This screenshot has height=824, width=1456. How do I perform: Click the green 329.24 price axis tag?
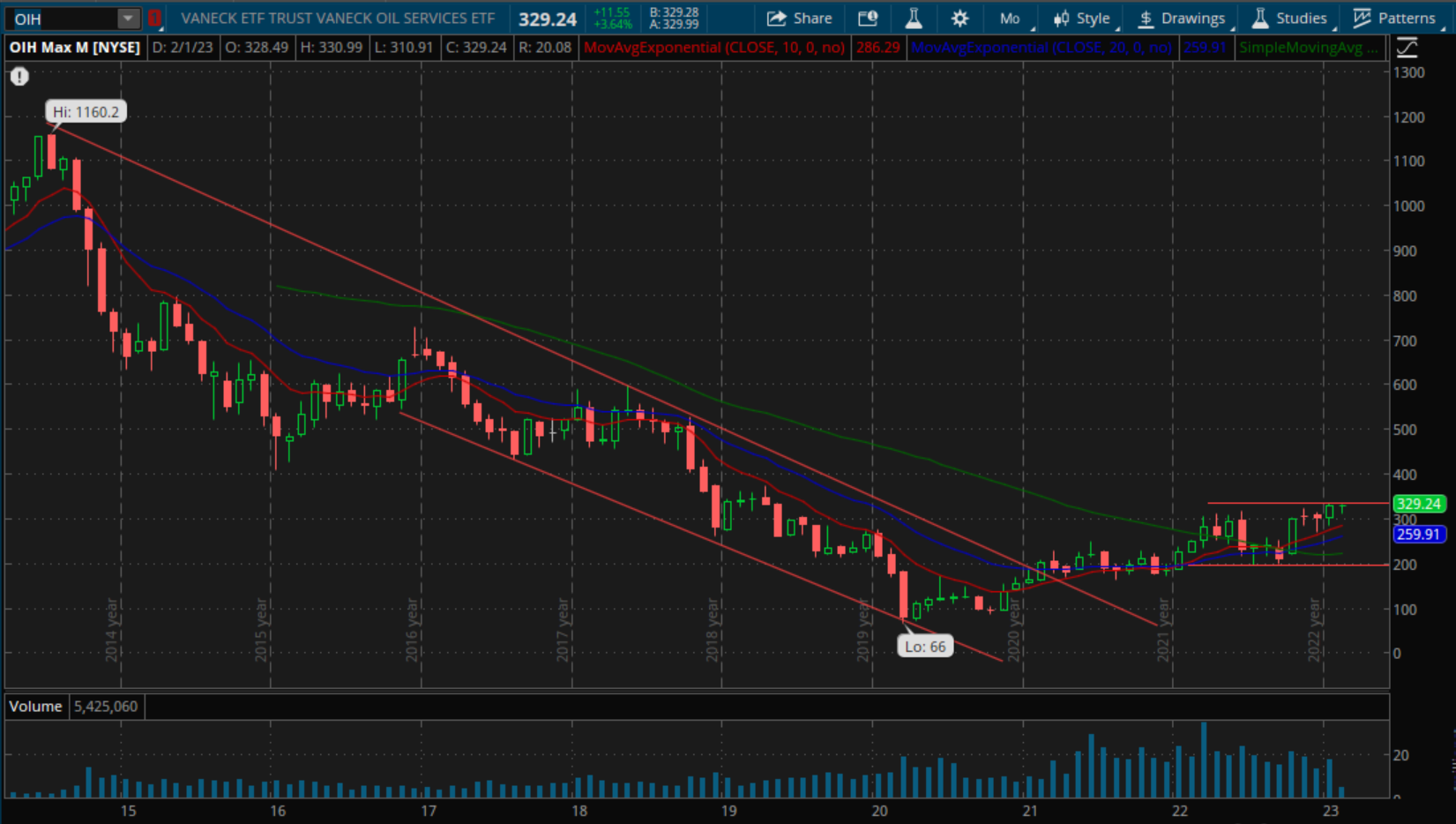(1418, 504)
